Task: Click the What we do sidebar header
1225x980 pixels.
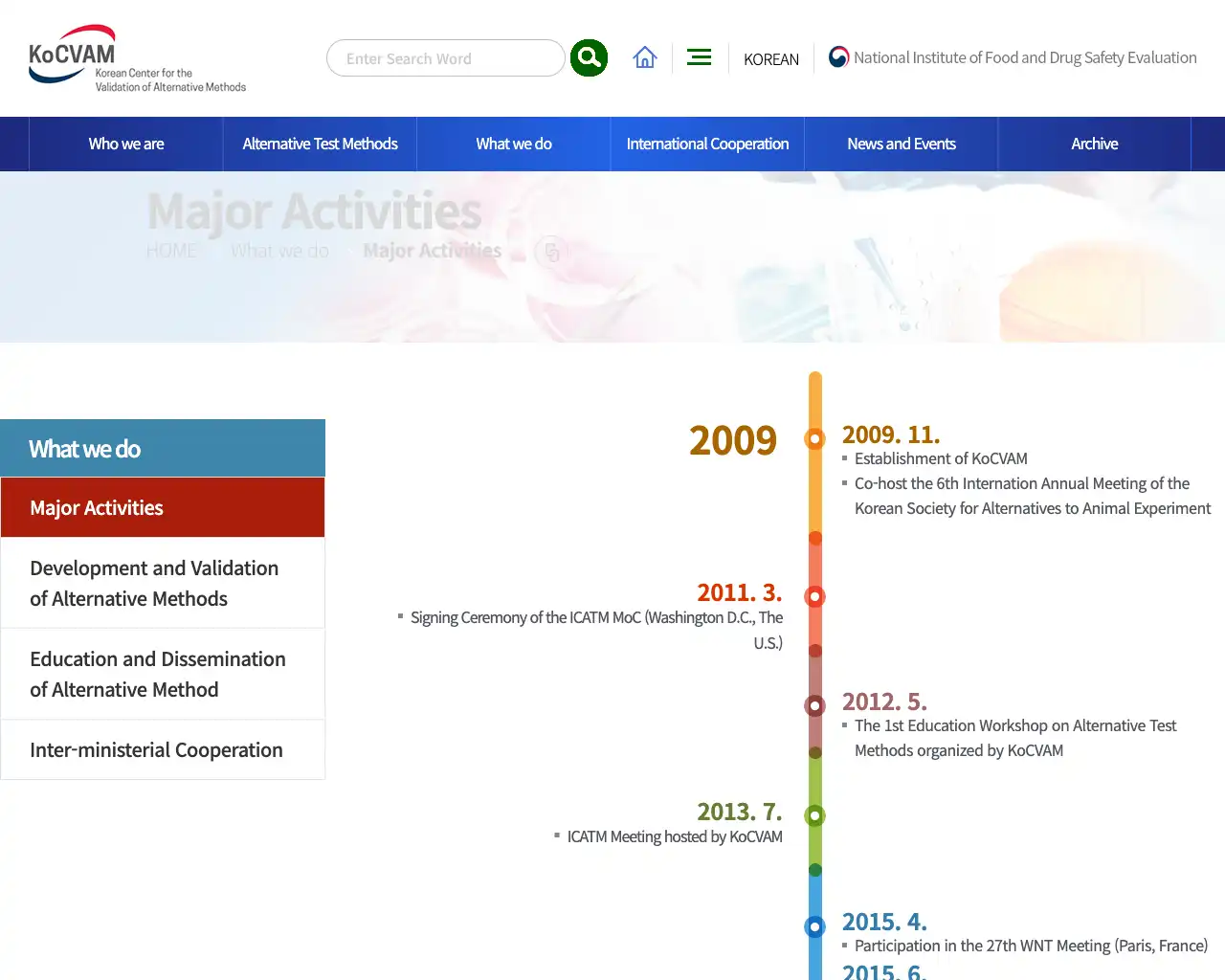Action: tap(163, 448)
